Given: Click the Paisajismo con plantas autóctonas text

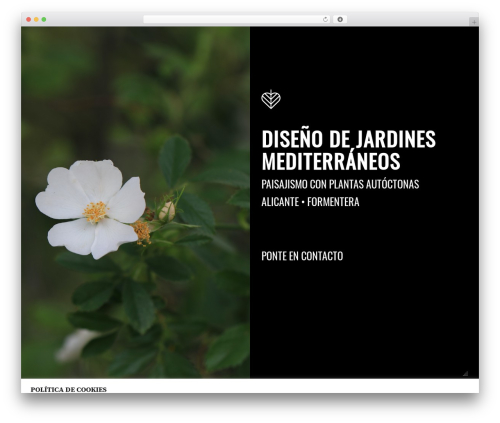Looking at the screenshot, I should [340, 184].
